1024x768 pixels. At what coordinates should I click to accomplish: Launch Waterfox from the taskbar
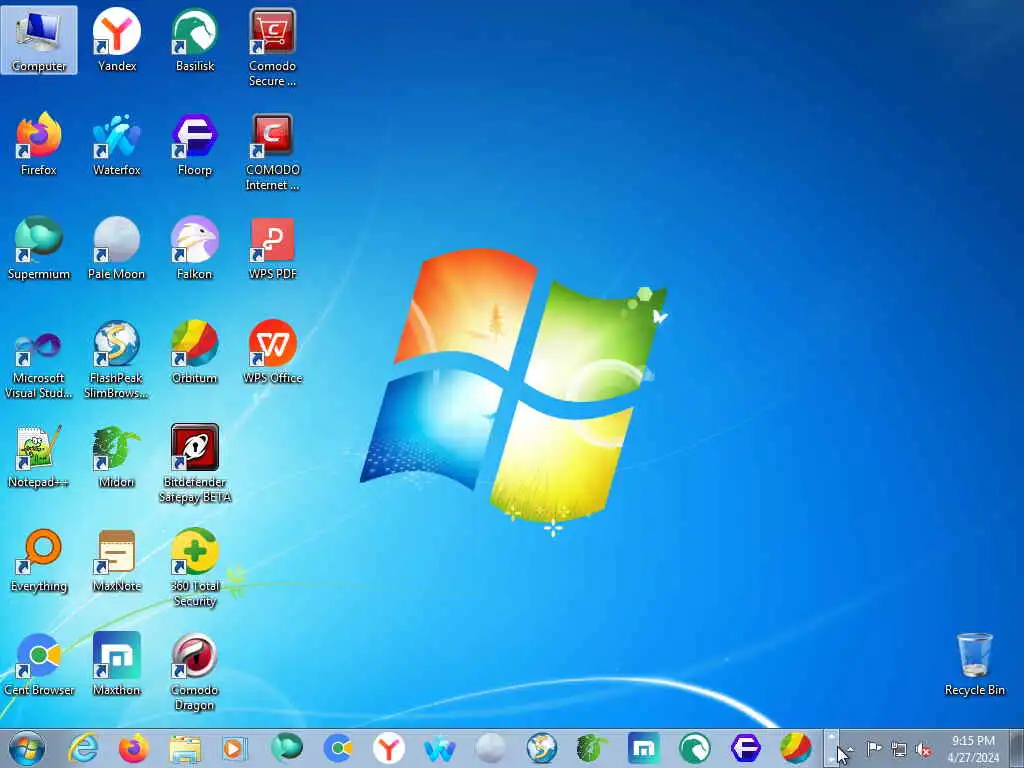(x=440, y=748)
